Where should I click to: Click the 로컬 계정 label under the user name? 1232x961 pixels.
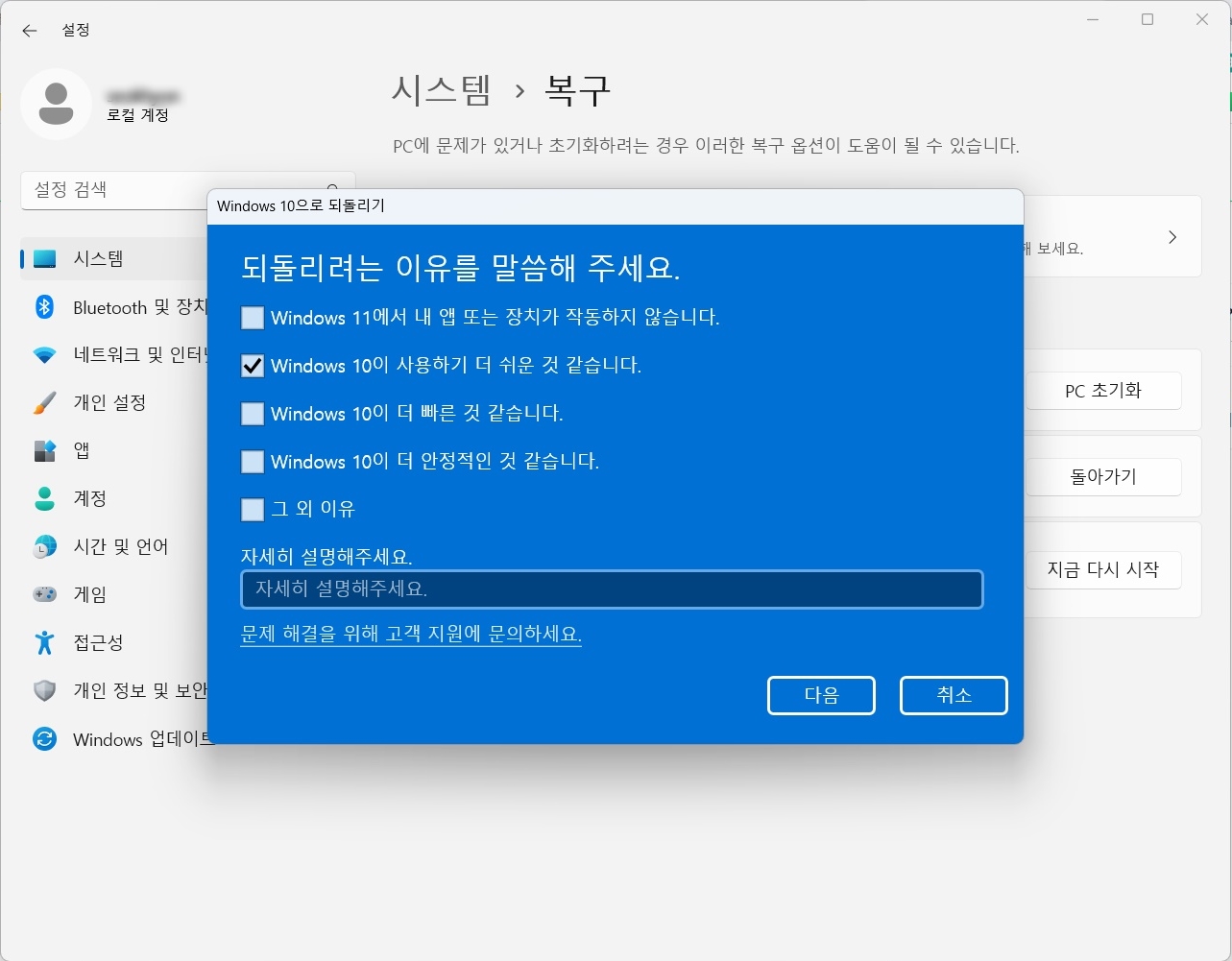(x=138, y=115)
